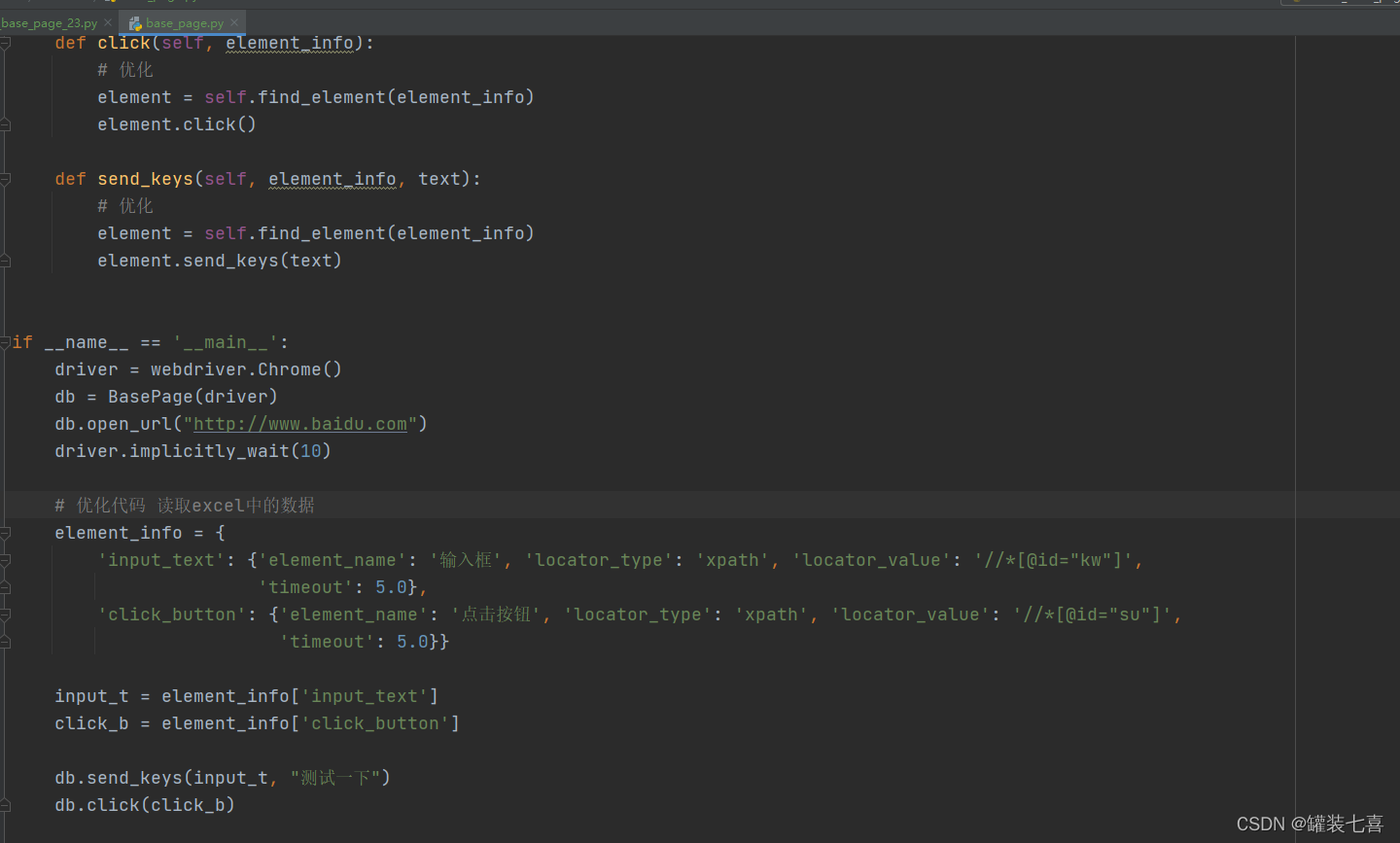Open the http://www.baidu.com link
This screenshot has width=1400, height=843.
pyautogui.click(x=300, y=424)
